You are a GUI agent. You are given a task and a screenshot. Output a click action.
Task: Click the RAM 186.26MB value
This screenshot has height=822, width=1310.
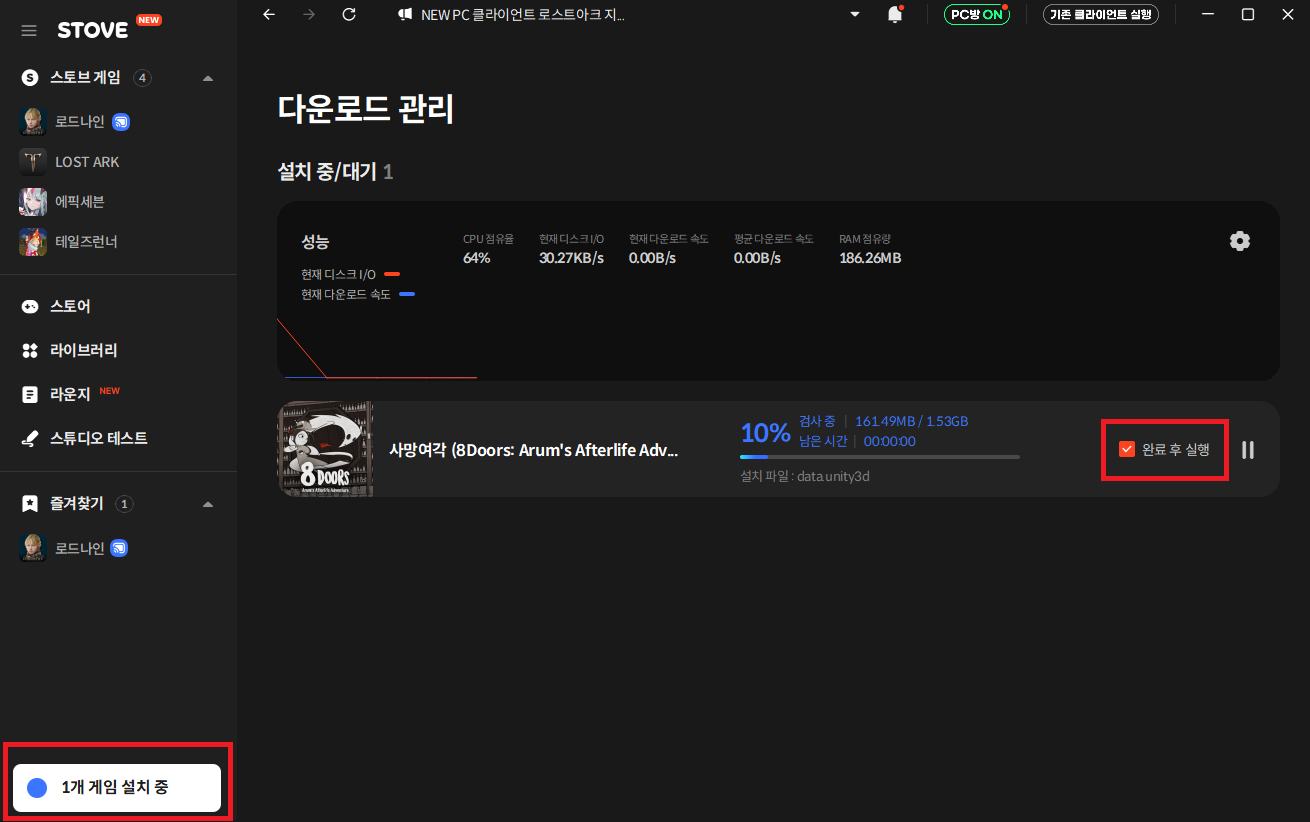coord(870,258)
